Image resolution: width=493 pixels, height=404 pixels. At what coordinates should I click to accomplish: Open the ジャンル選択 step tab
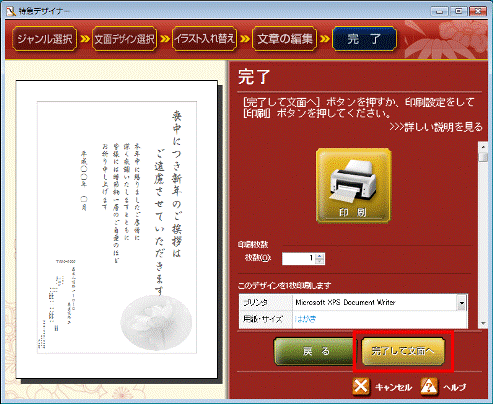pyautogui.click(x=45, y=39)
